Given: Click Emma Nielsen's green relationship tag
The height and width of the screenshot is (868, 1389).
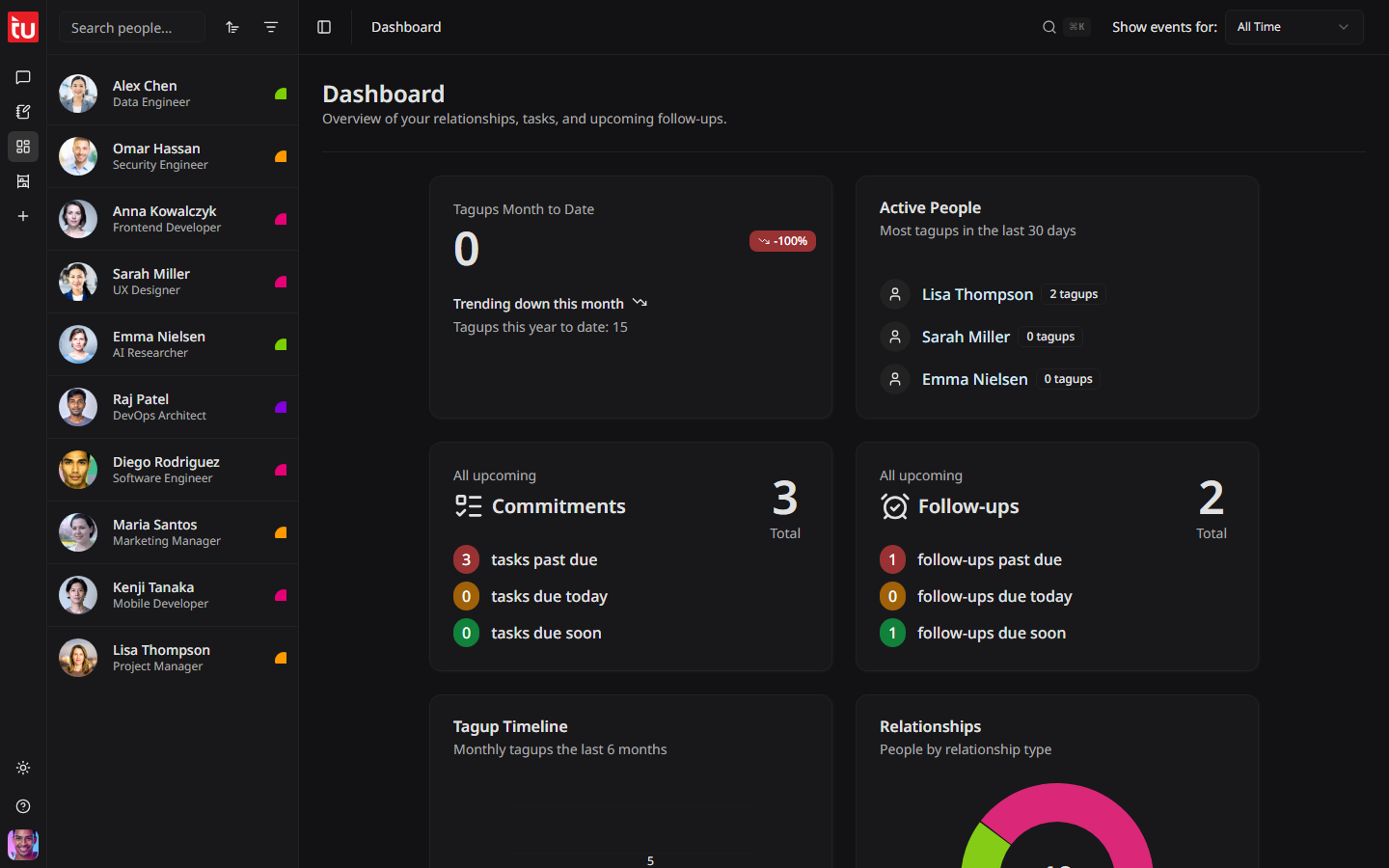Looking at the screenshot, I should tap(281, 344).
